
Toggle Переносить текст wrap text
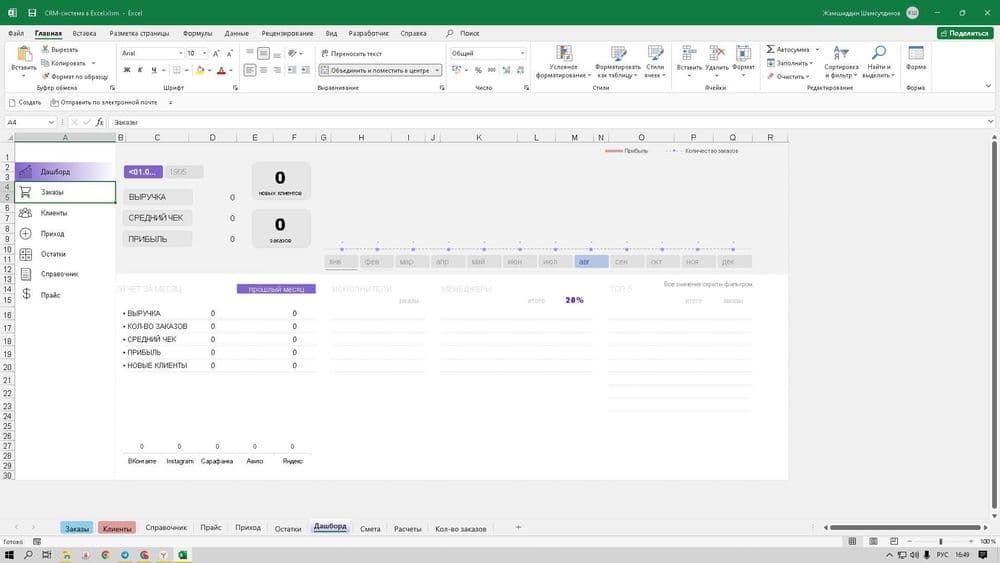coord(351,54)
